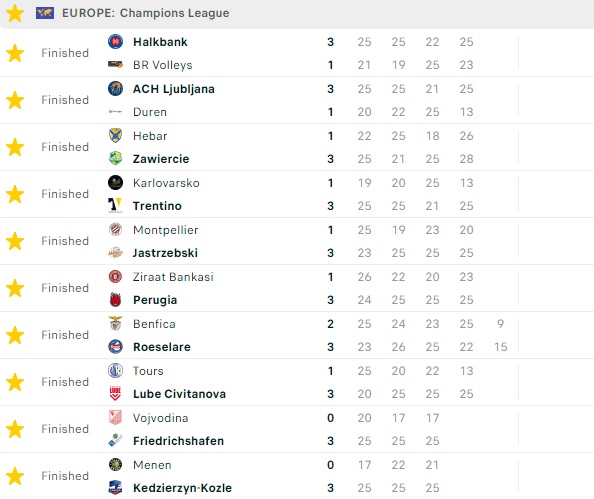Click the ACH Ljubljana team logo
This screenshot has width=594, height=499.
115,89
